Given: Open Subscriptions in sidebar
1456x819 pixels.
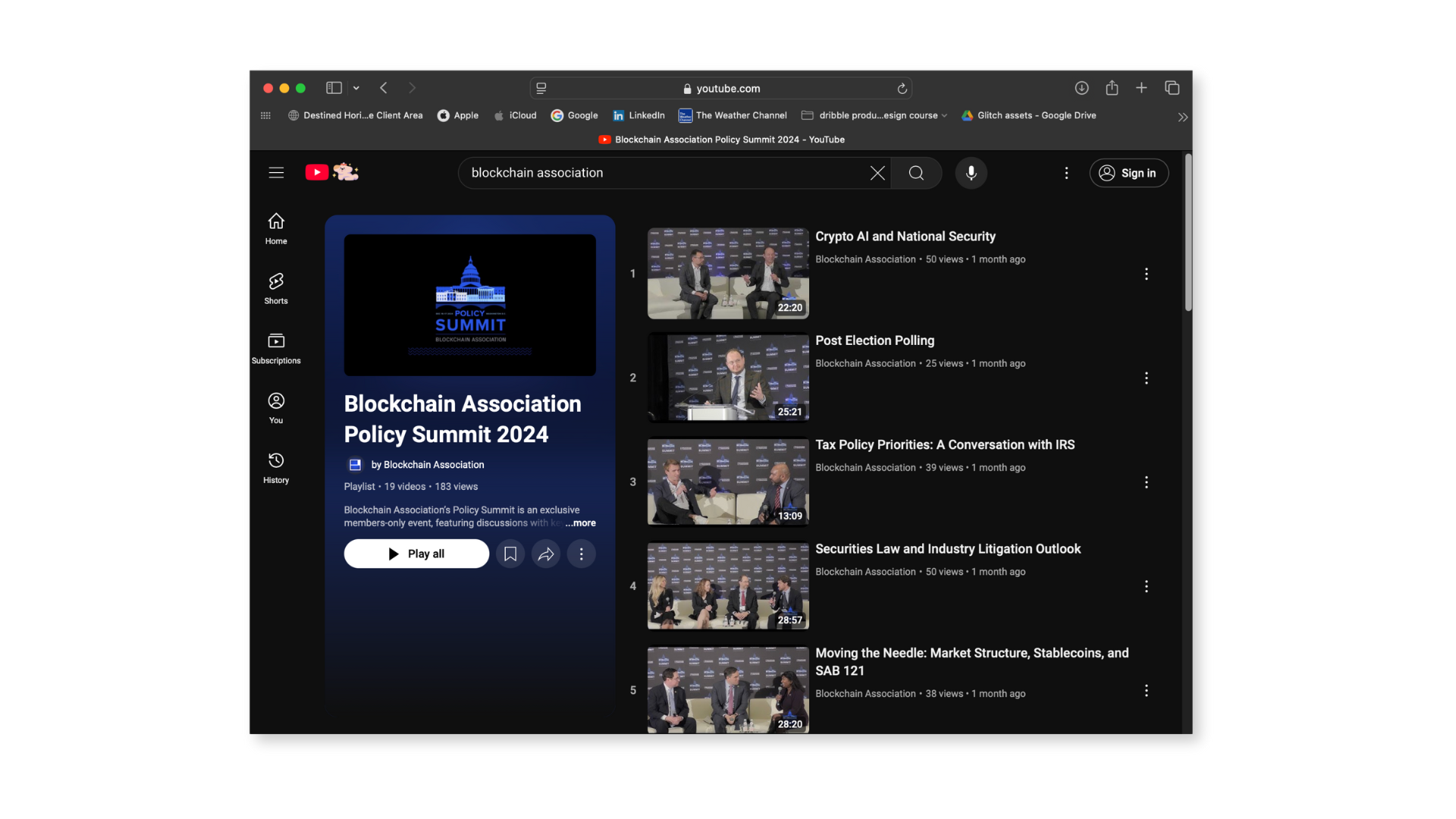Looking at the screenshot, I should (276, 348).
